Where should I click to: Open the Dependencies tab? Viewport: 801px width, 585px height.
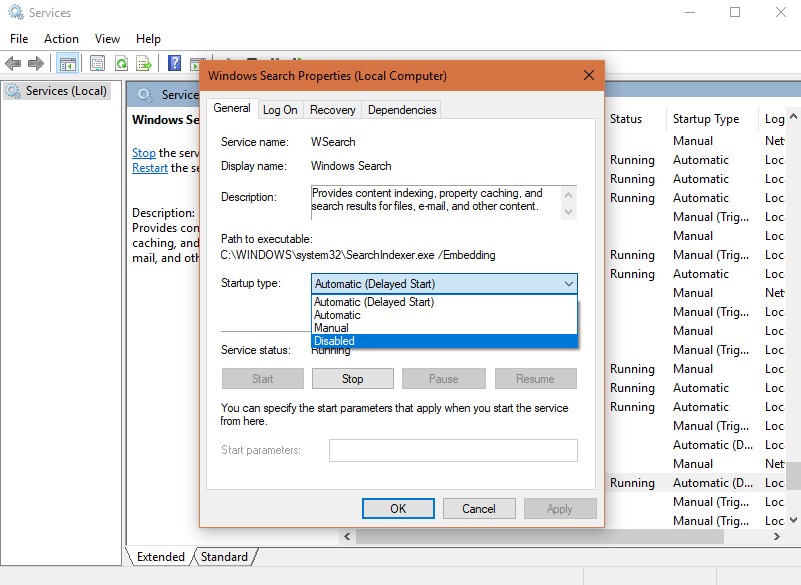(x=401, y=110)
